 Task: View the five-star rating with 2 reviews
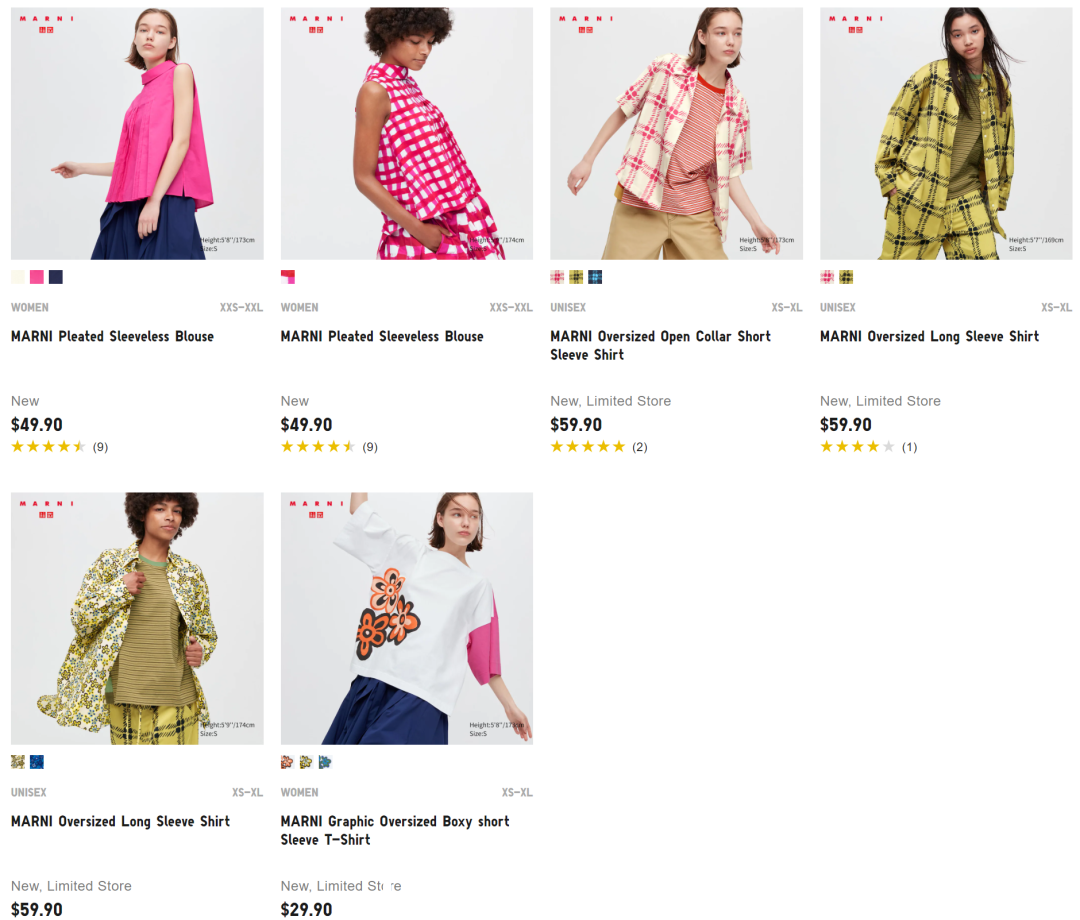click(599, 447)
